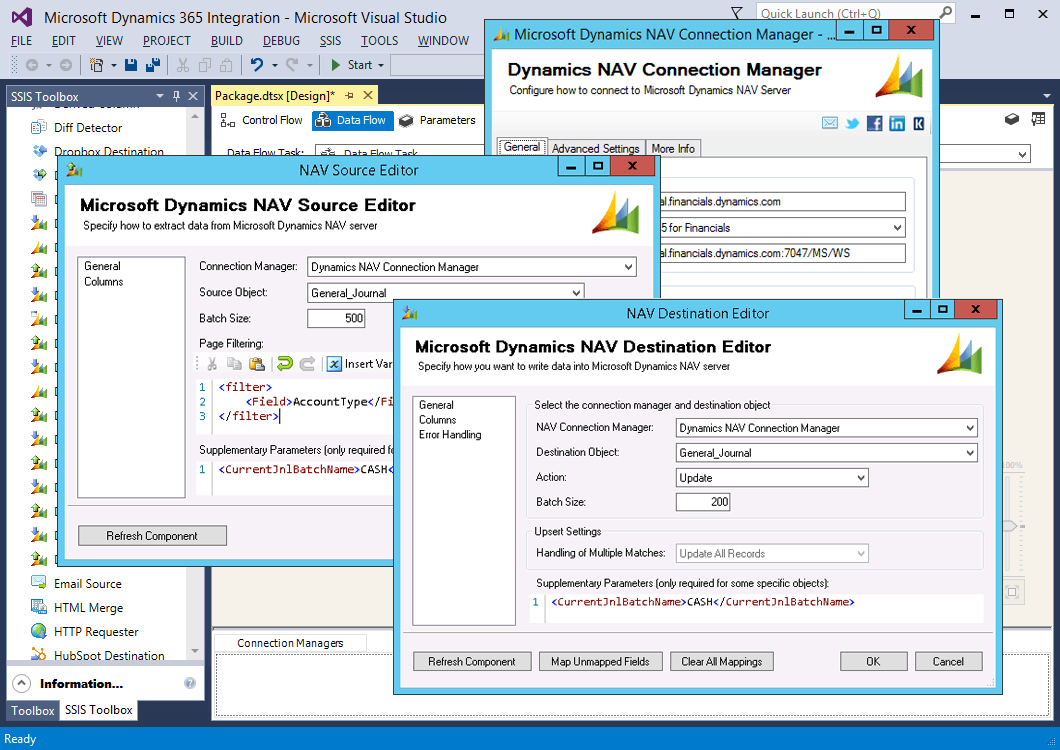Image resolution: width=1060 pixels, height=750 pixels.
Task: Click the Undo arrow in main toolbar
Action: [257, 65]
